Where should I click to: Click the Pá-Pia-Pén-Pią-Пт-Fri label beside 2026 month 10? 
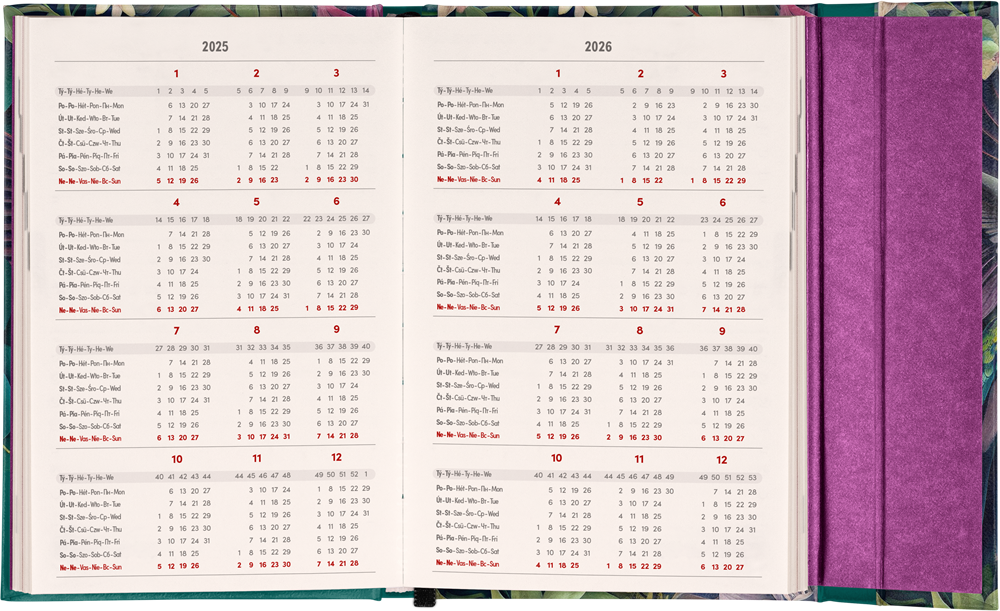[467, 538]
